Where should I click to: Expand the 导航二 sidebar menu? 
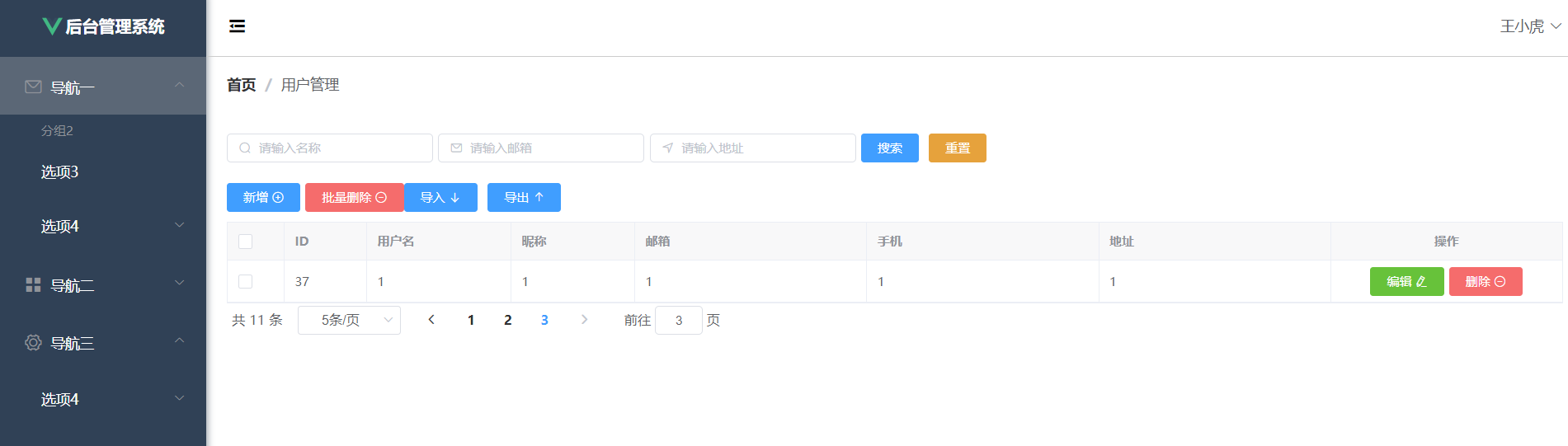[x=103, y=285]
